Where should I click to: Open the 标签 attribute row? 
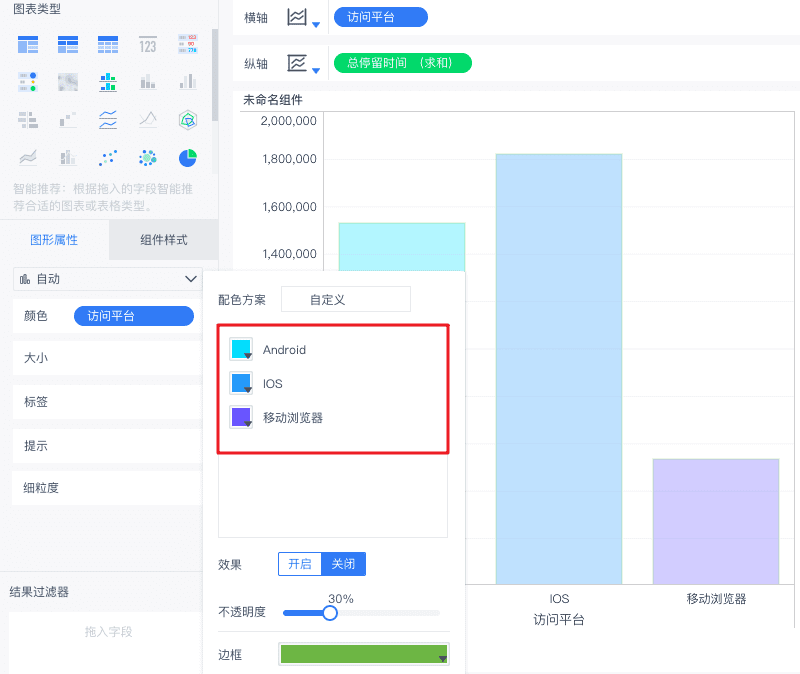tap(107, 402)
